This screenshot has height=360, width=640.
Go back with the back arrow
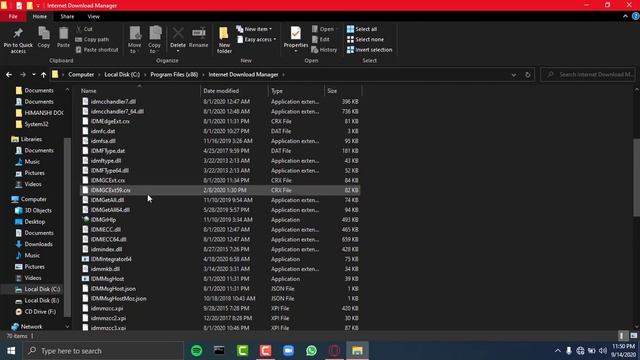[x=9, y=75]
